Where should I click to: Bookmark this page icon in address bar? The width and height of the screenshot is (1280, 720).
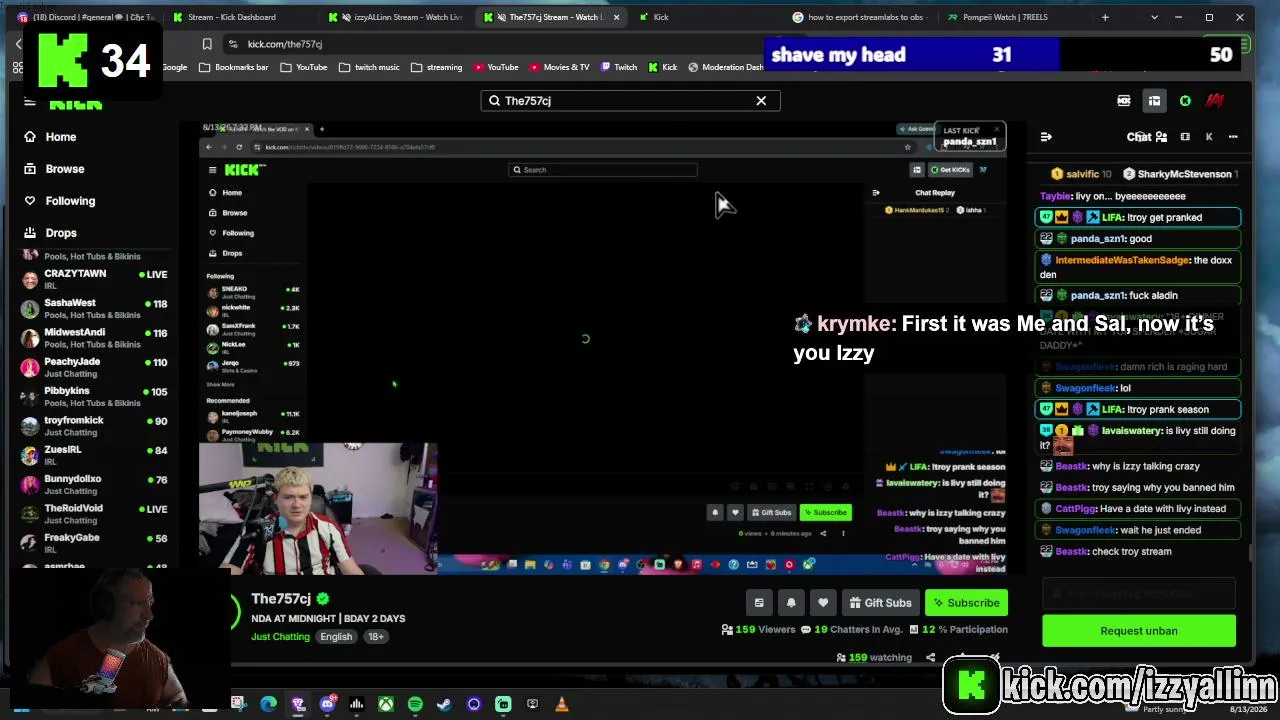pos(207,44)
